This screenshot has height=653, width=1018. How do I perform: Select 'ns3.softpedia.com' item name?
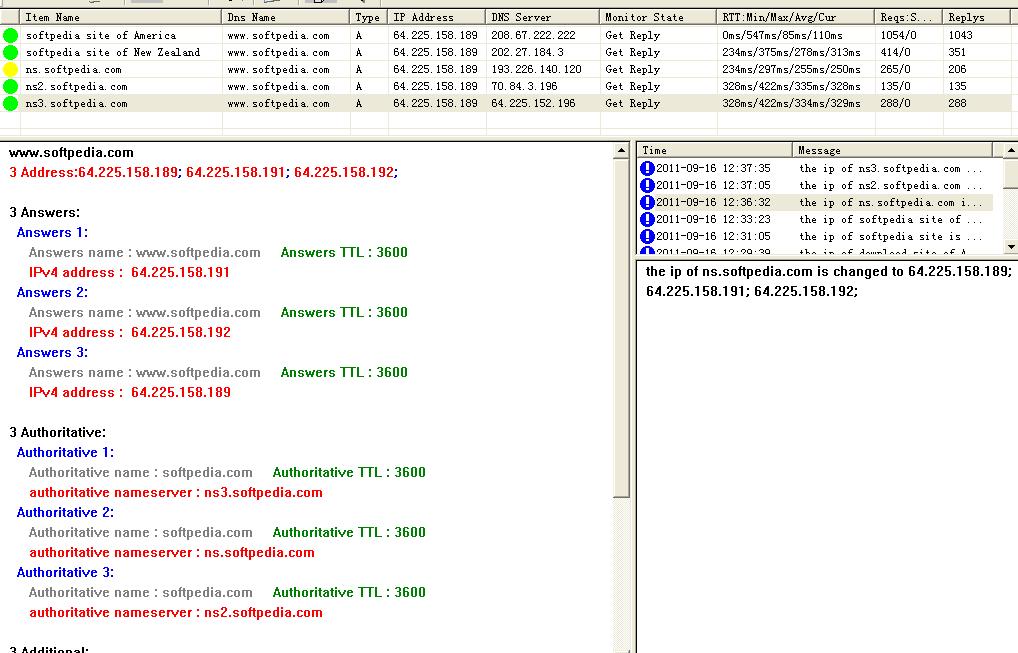[77, 103]
